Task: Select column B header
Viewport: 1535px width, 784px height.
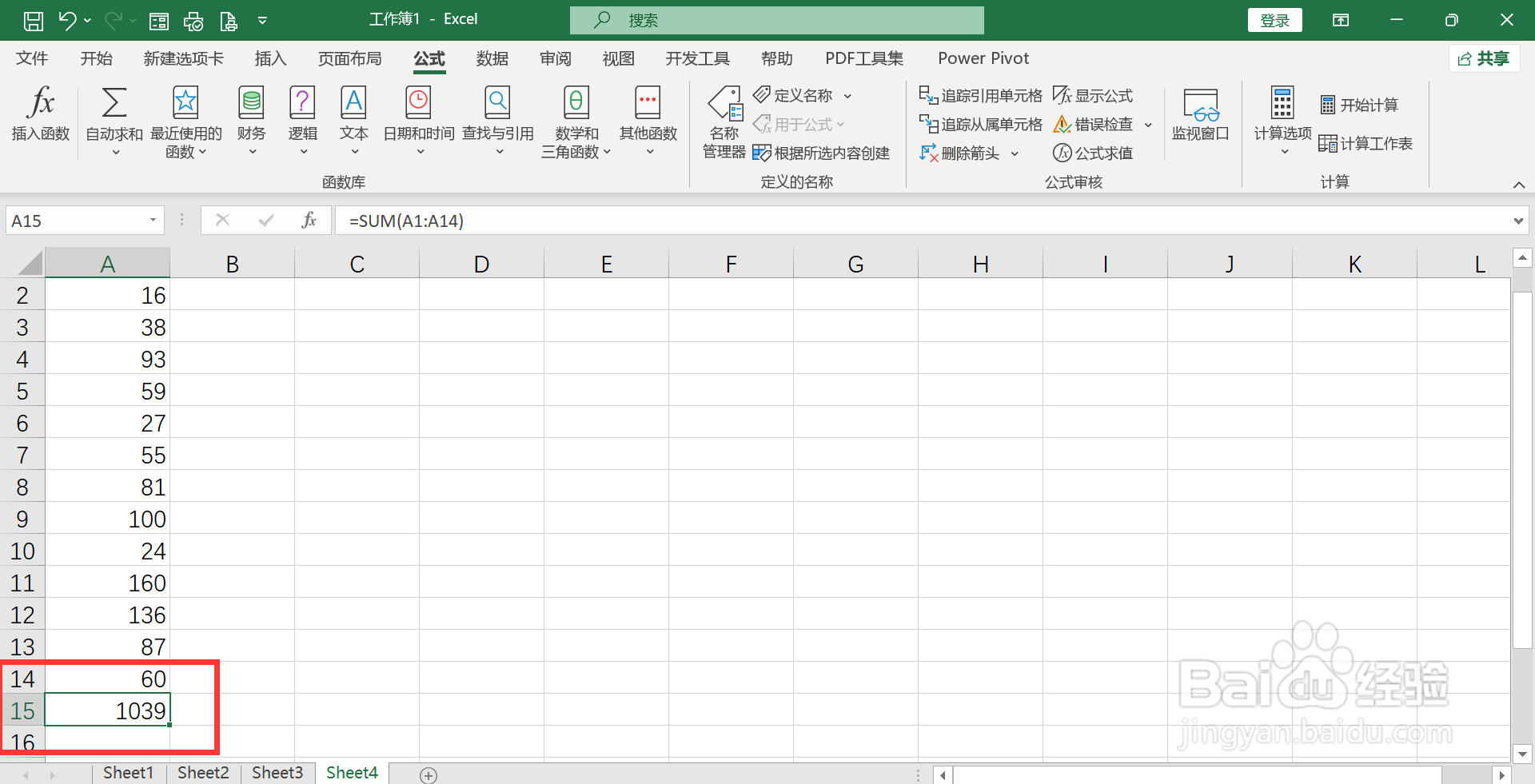Action: point(232,264)
